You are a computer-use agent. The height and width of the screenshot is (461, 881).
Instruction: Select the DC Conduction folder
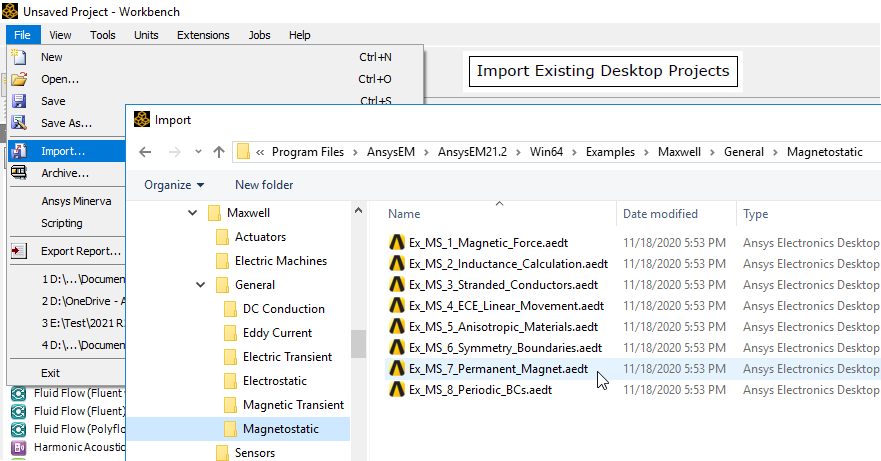284,309
